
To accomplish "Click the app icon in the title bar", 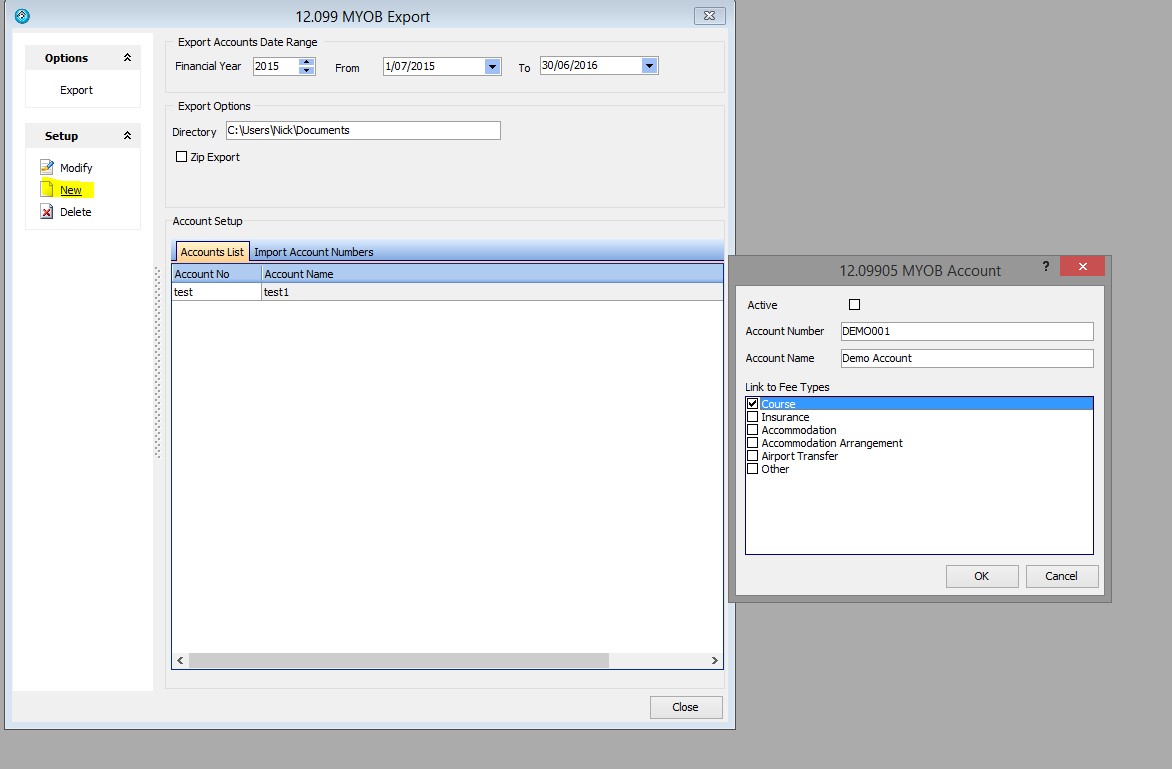I will 22,16.
